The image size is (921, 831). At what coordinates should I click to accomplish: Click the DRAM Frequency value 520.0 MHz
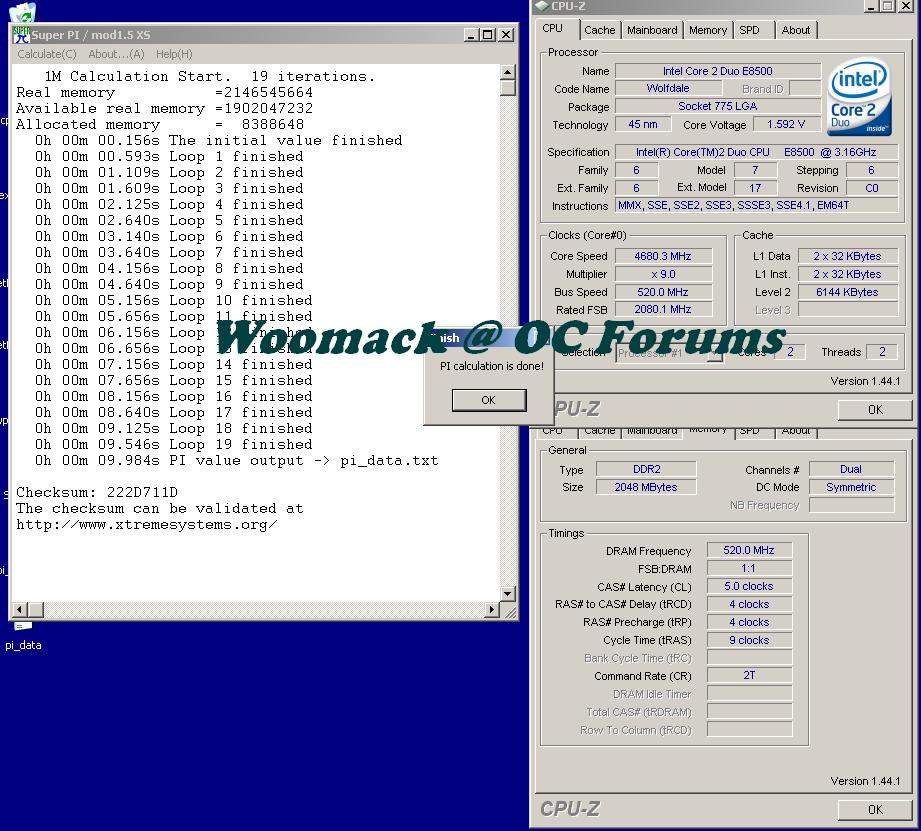point(749,550)
